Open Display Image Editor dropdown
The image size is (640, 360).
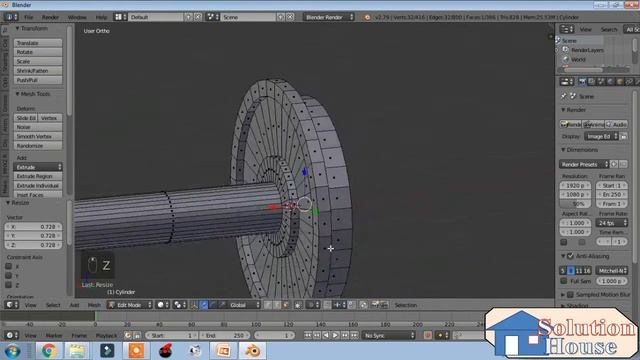(x=601, y=136)
